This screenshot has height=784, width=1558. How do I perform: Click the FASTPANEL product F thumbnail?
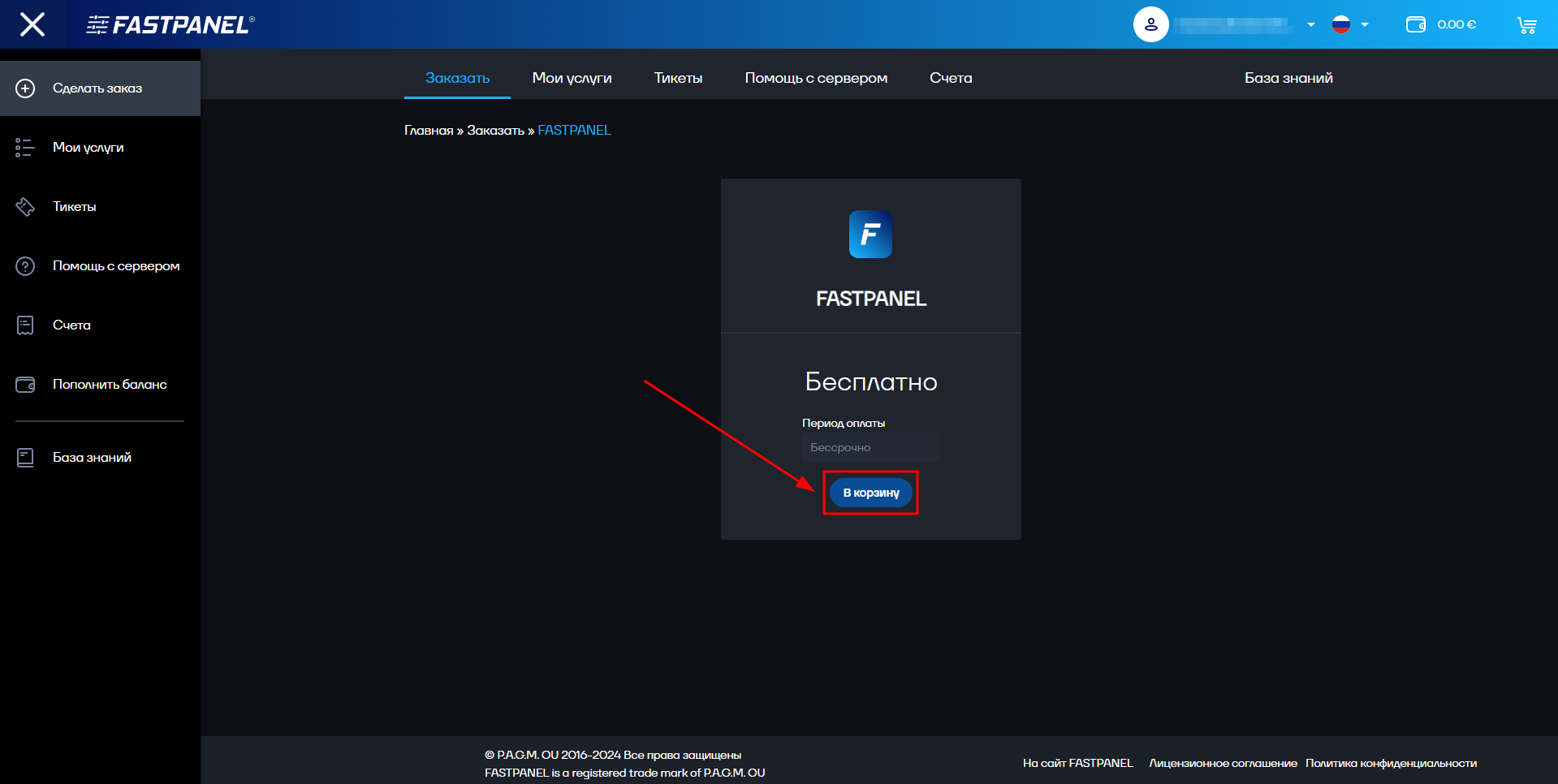tap(870, 234)
